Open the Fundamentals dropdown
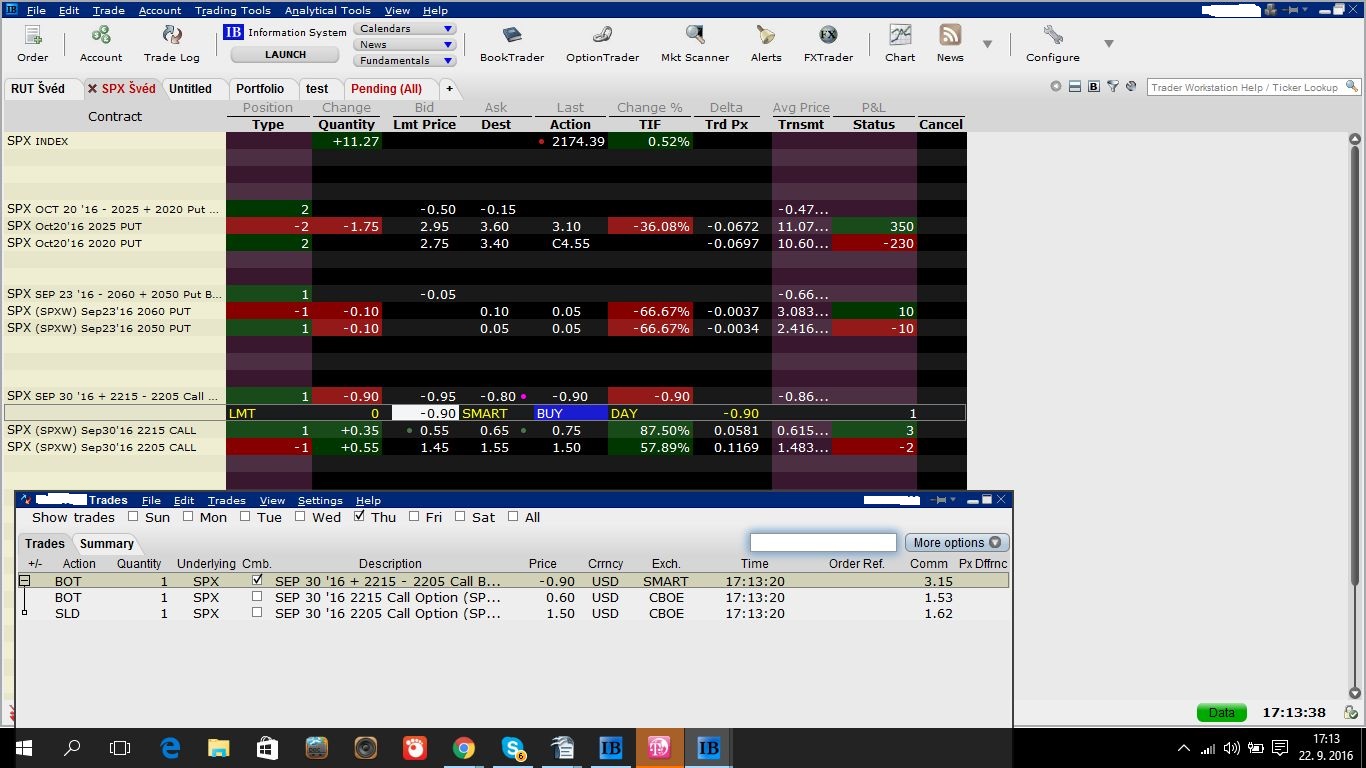 point(405,61)
